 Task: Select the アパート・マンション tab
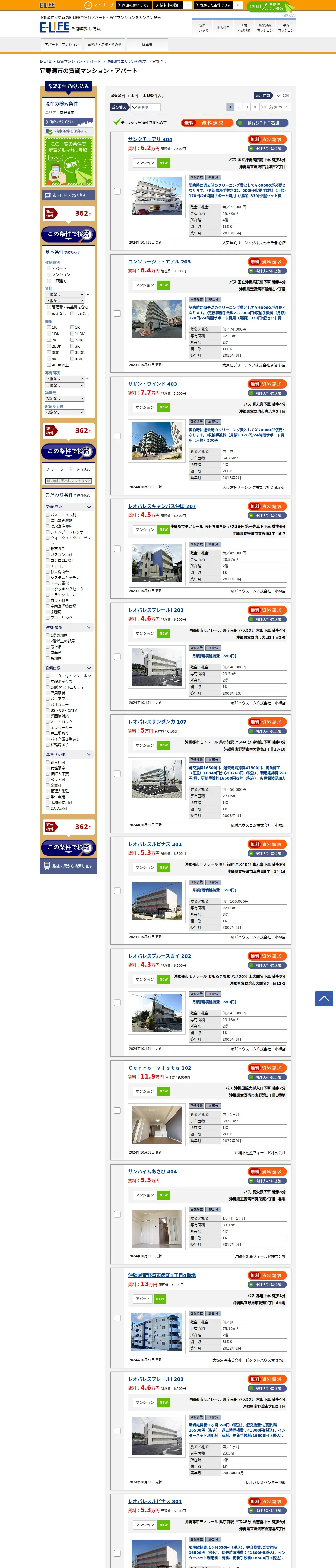click(x=61, y=44)
